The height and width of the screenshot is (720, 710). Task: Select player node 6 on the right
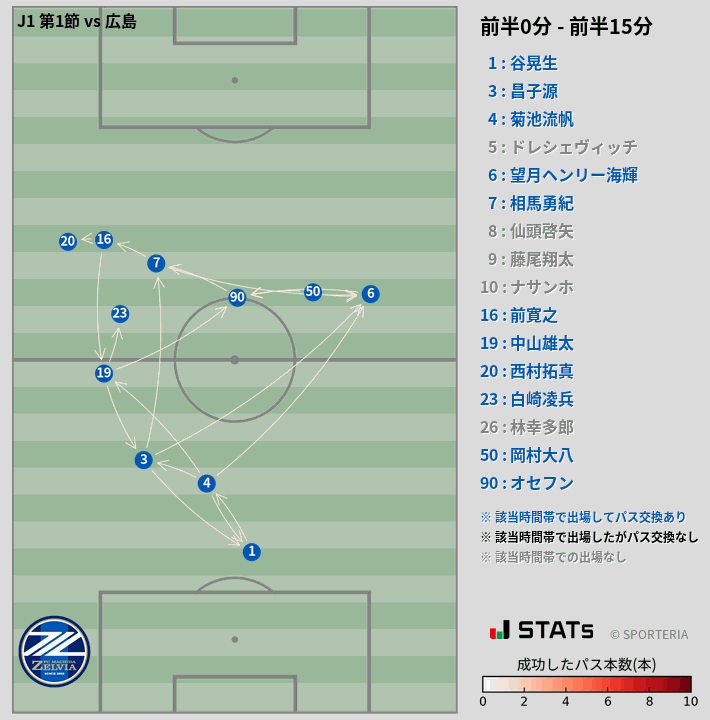tap(370, 294)
